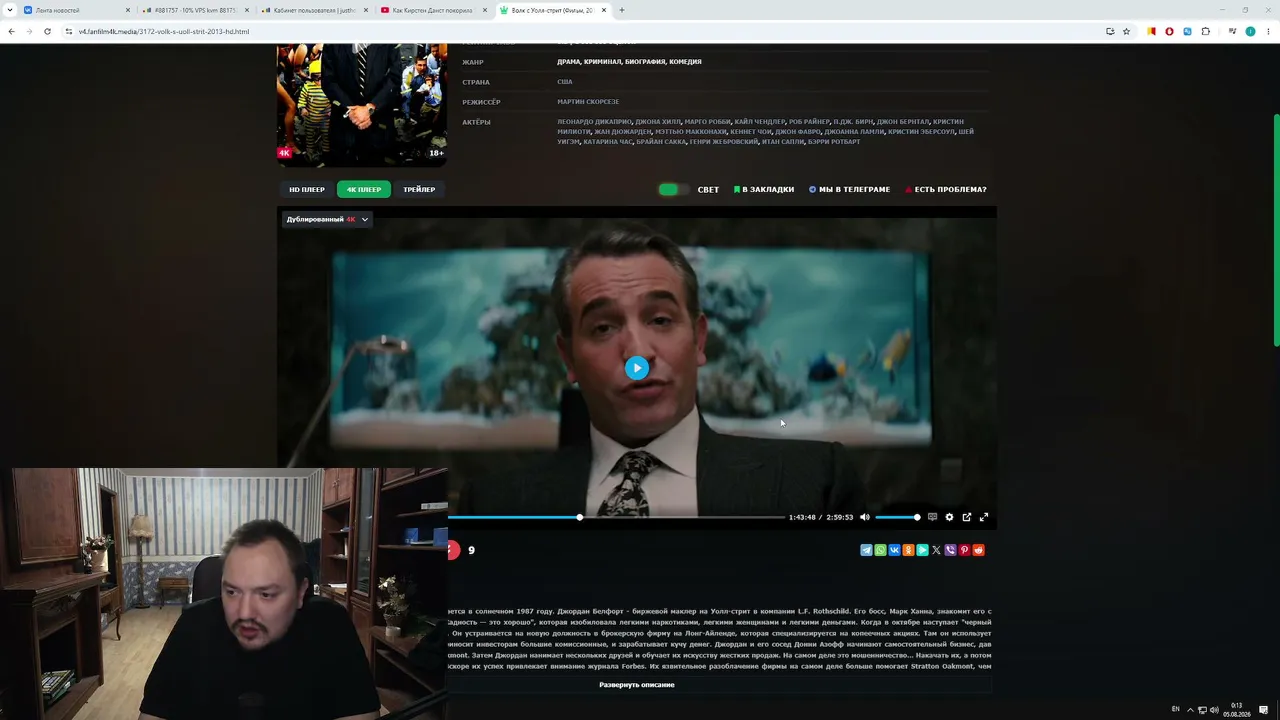Click the page's vertical scrollbar

(x=1276, y=230)
